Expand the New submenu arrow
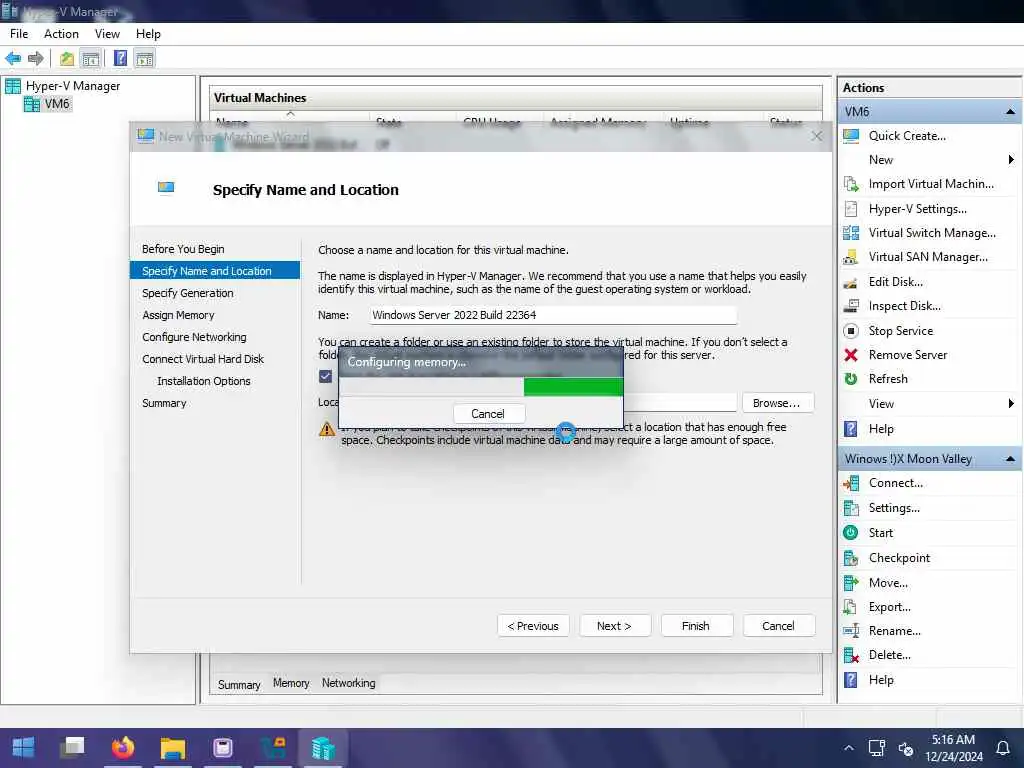The width and height of the screenshot is (1024, 768). point(1011,160)
